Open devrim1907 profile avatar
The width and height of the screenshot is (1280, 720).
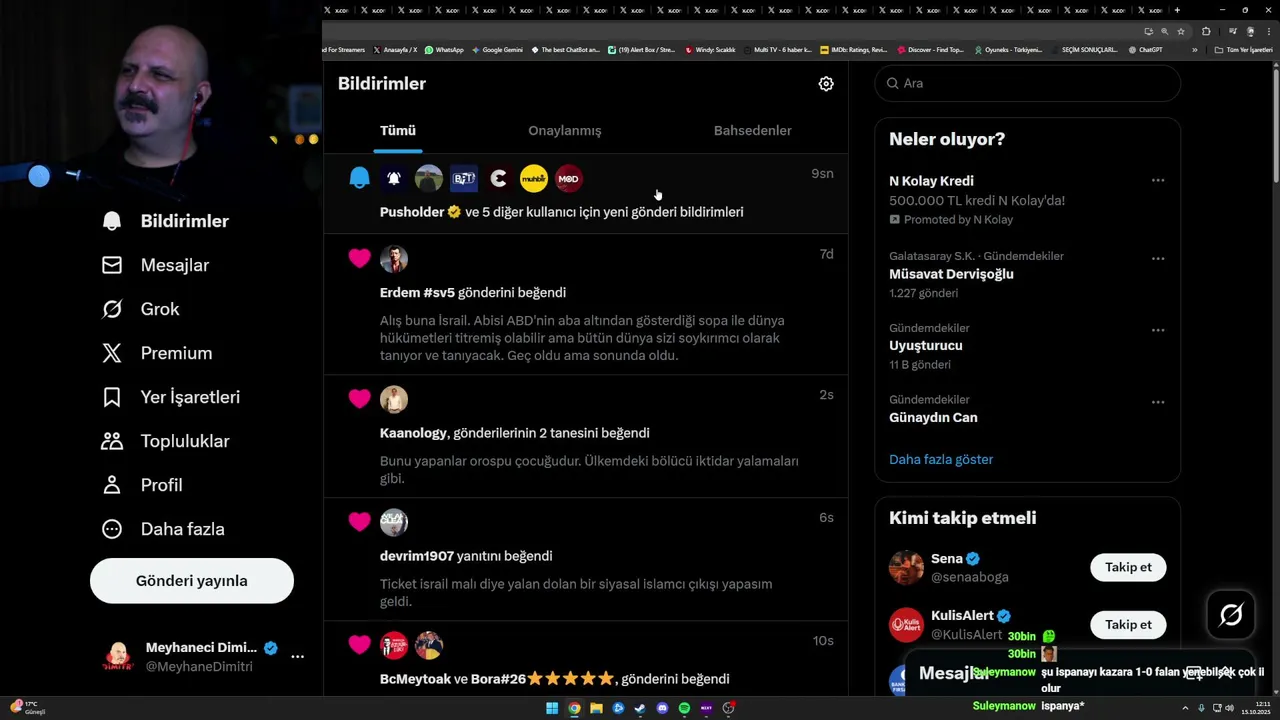pyautogui.click(x=394, y=522)
